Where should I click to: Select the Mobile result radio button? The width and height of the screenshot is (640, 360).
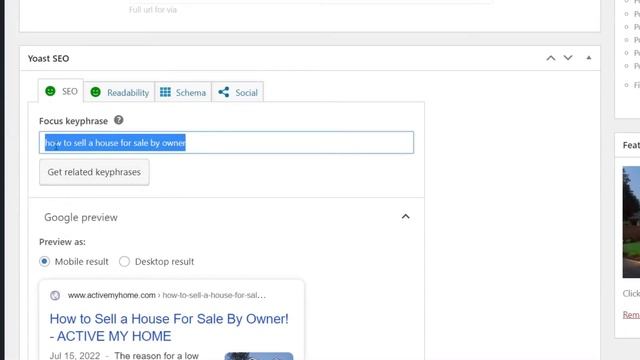44,261
